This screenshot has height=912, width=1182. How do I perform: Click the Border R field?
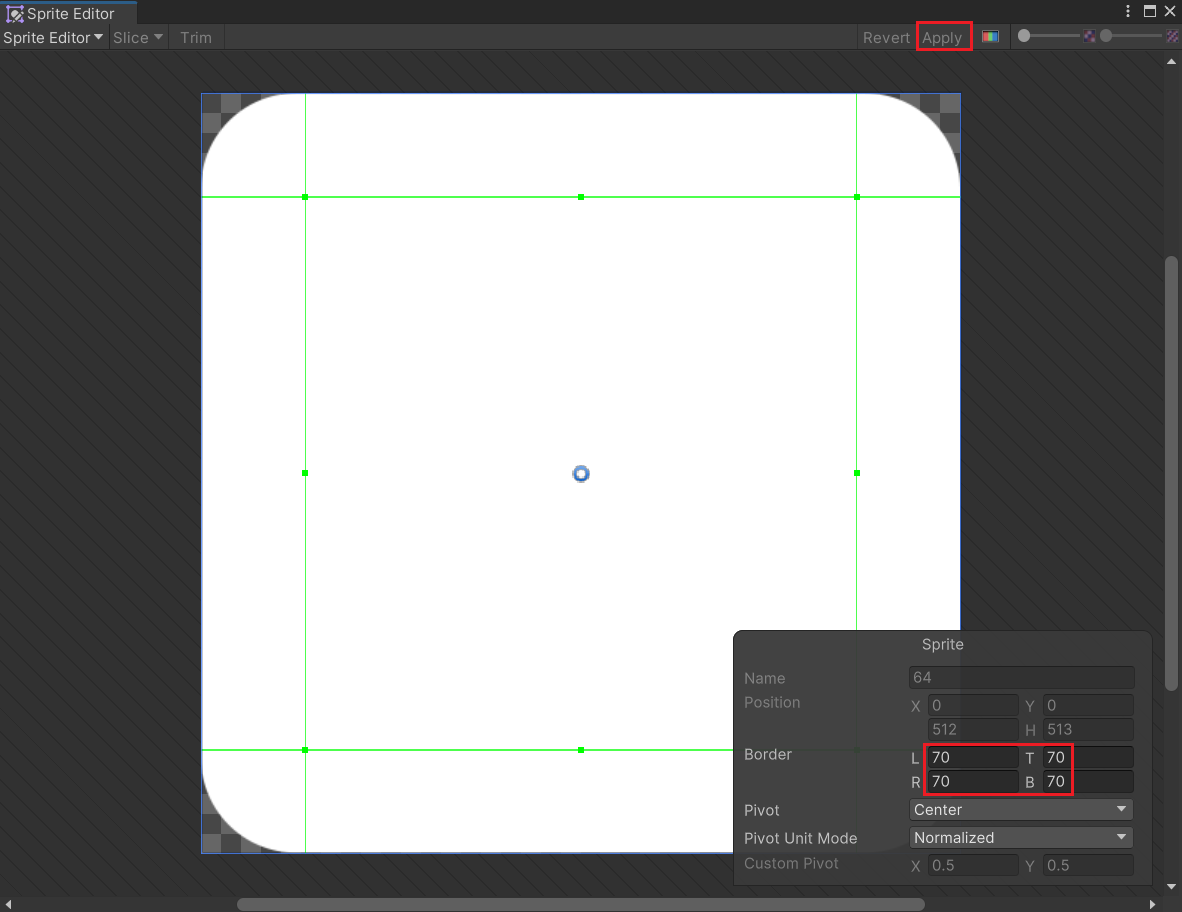(x=973, y=782)
